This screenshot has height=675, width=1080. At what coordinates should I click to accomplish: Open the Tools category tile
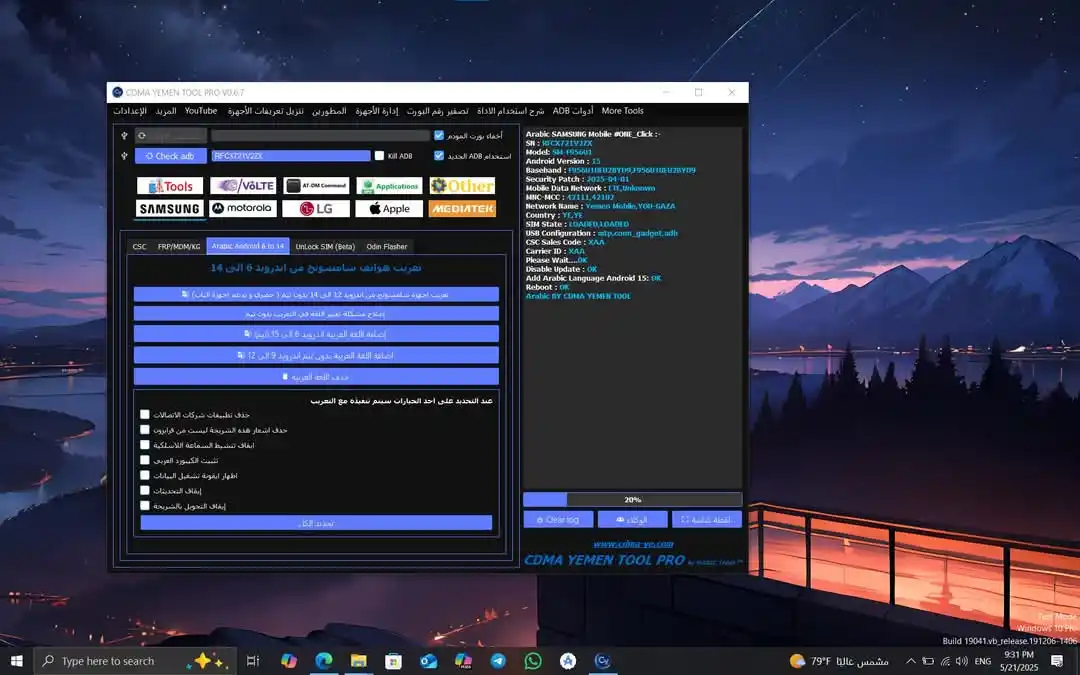click(170, 186)
